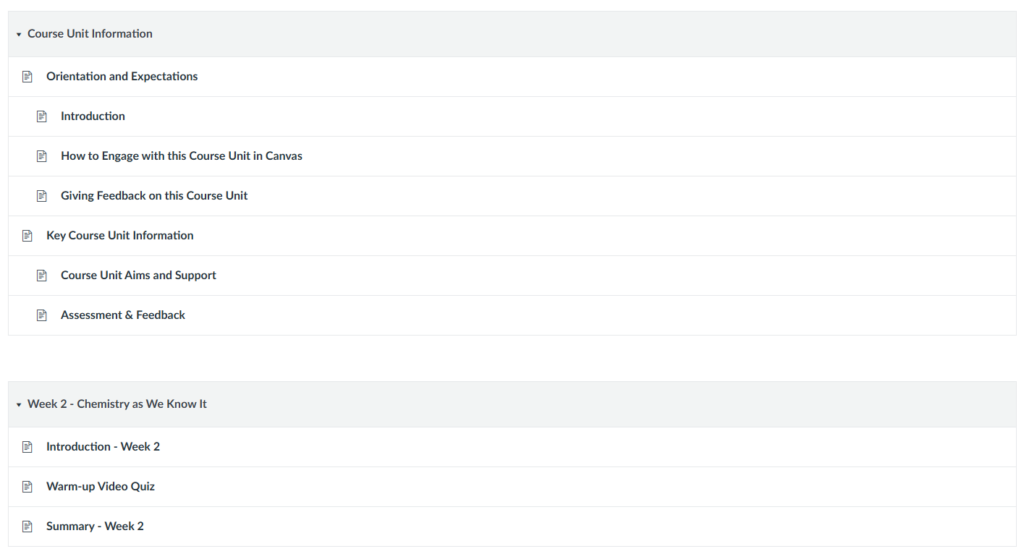Click page icon beside Warm-up Video Quiz
Viewport: 1024px width, 554px height.
(x=28, y=487)
